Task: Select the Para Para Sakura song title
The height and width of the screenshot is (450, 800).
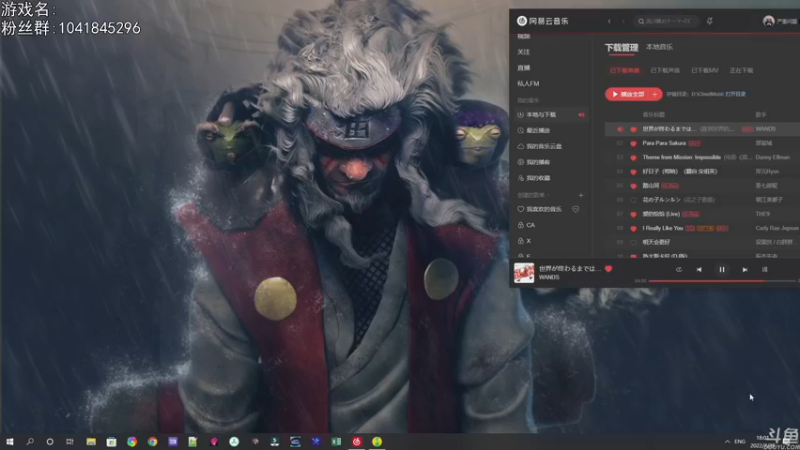Action: (x=664, y=143)
